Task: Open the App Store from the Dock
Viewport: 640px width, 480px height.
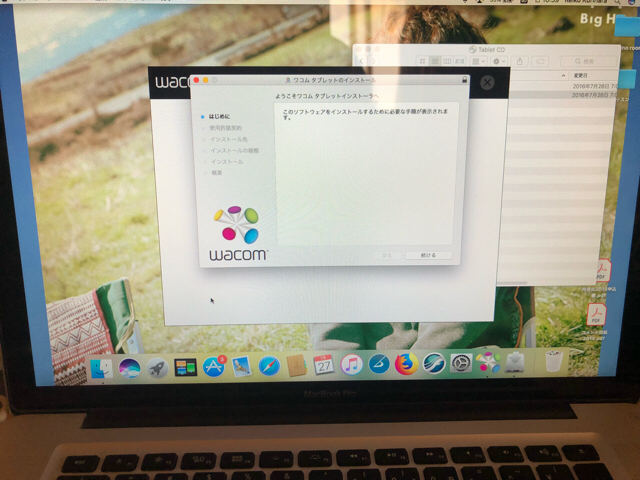Action: click(213, 367)
